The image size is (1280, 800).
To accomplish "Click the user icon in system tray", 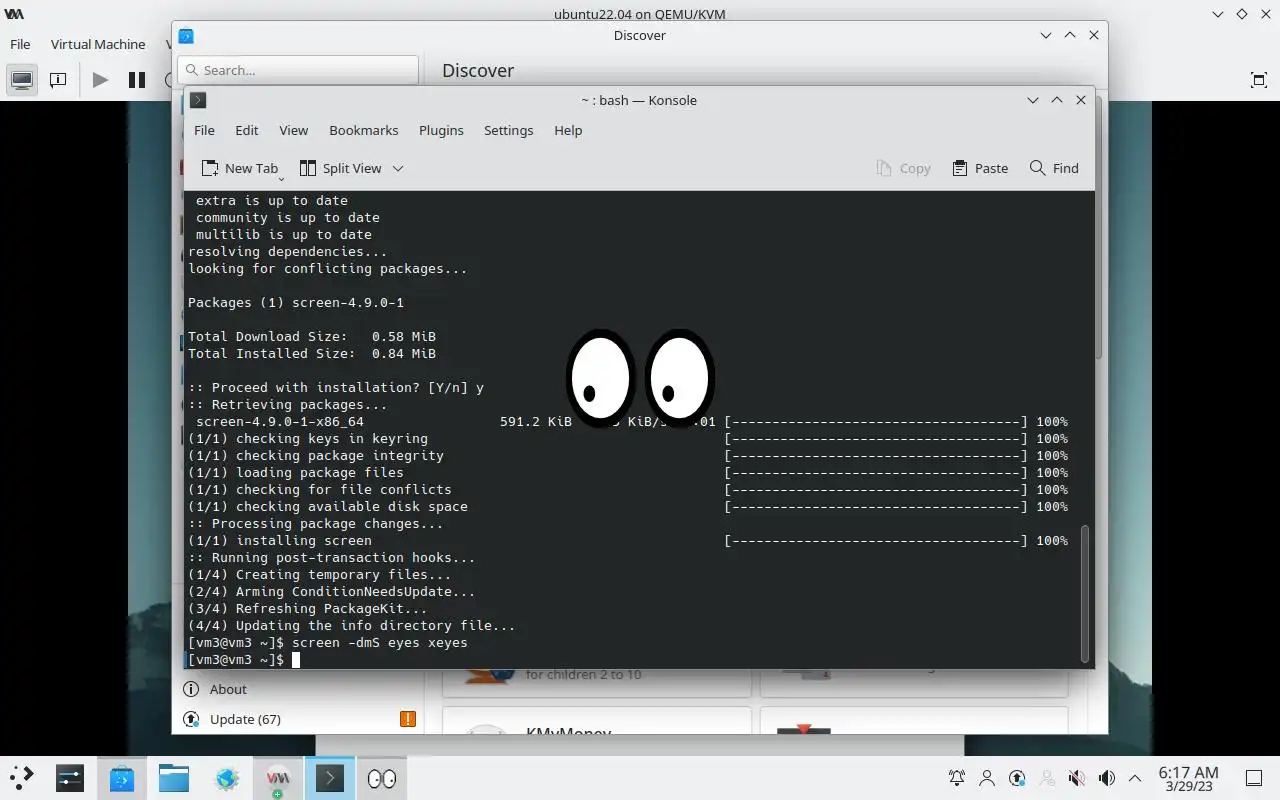I will point(987,777).
